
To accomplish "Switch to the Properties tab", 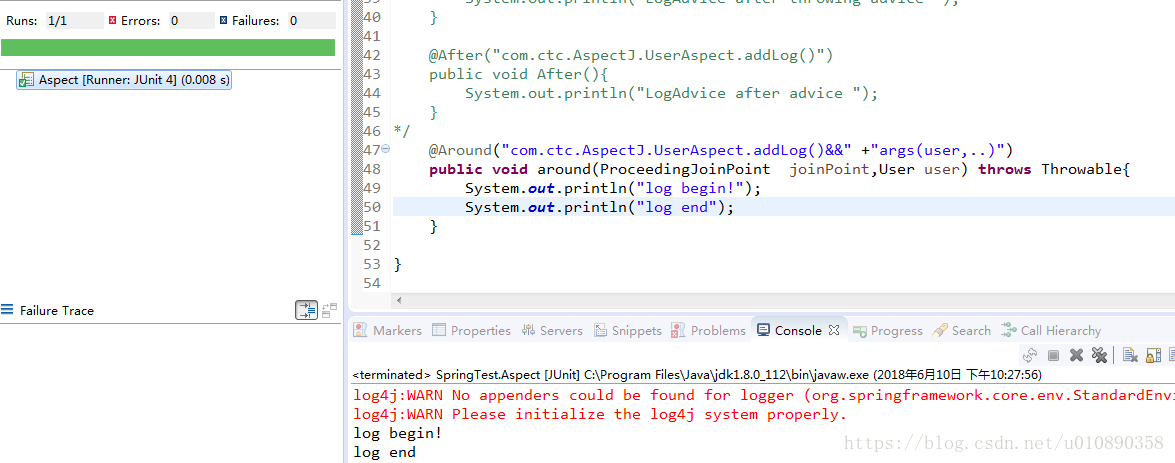I will tap(471, 330).
